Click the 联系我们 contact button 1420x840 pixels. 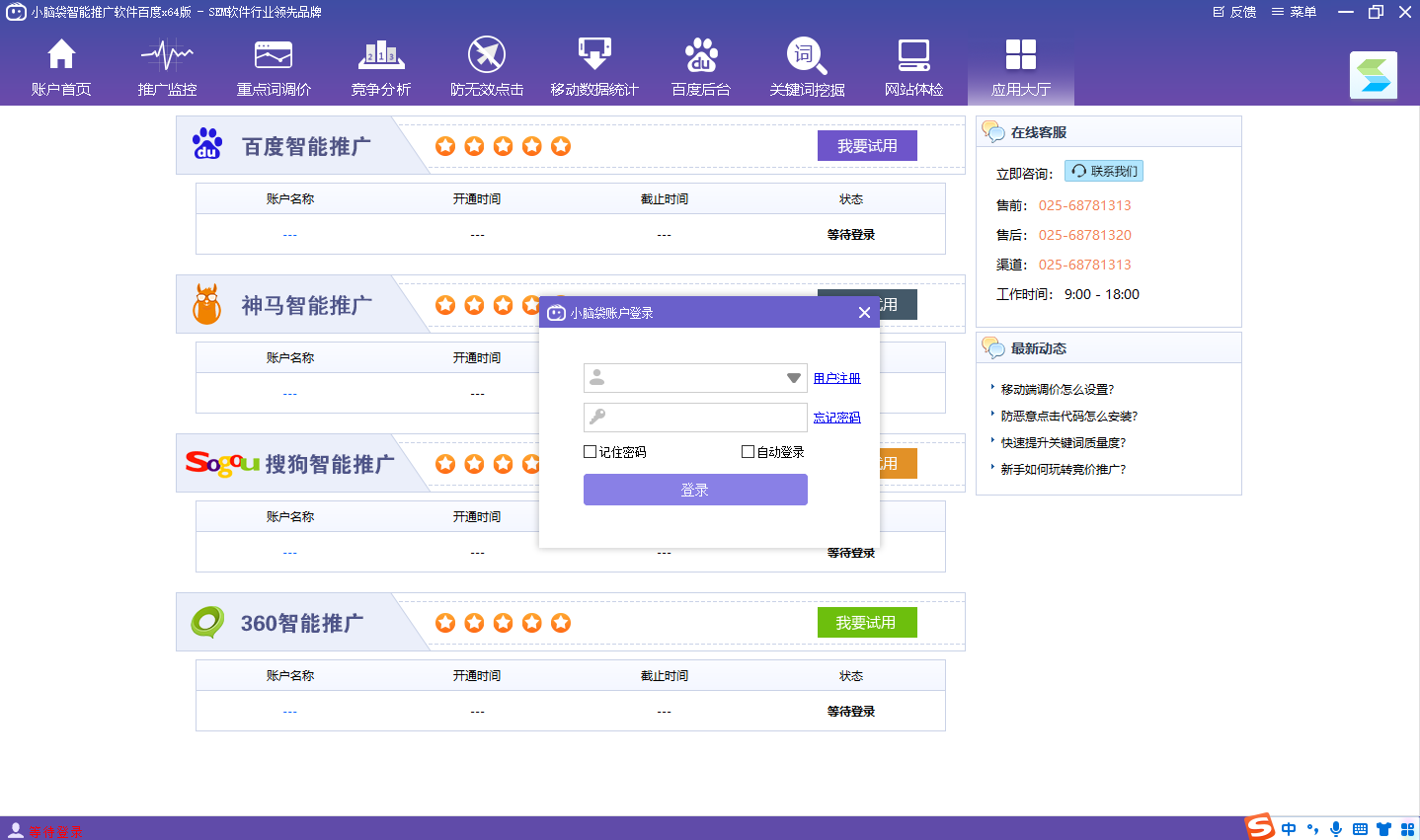1104,172
